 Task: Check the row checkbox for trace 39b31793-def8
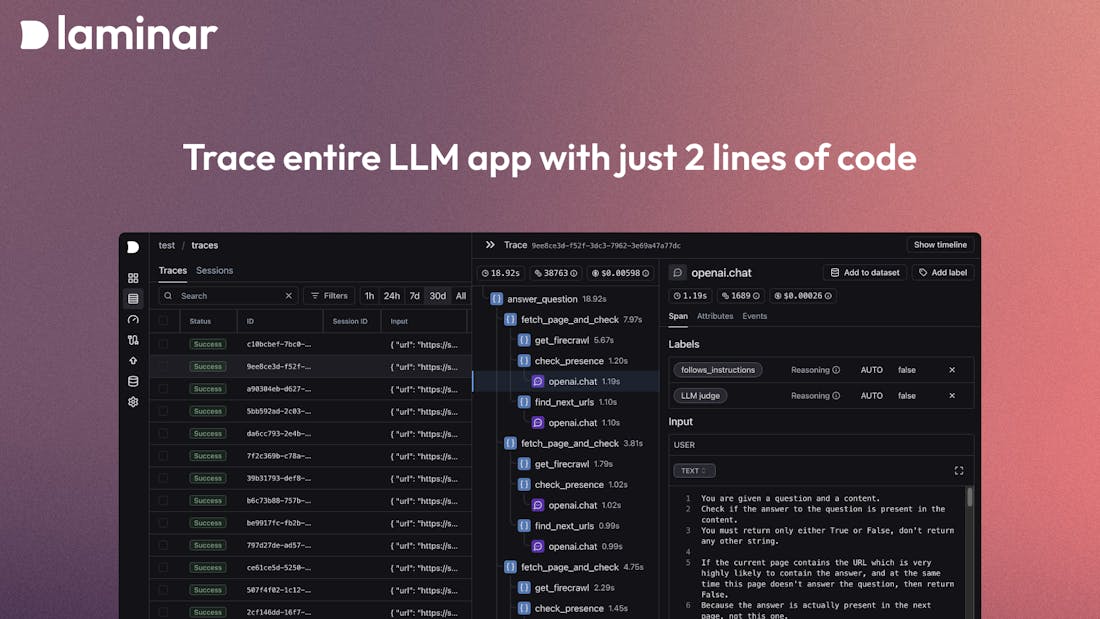pyautogui.click(x=163, y=478)
